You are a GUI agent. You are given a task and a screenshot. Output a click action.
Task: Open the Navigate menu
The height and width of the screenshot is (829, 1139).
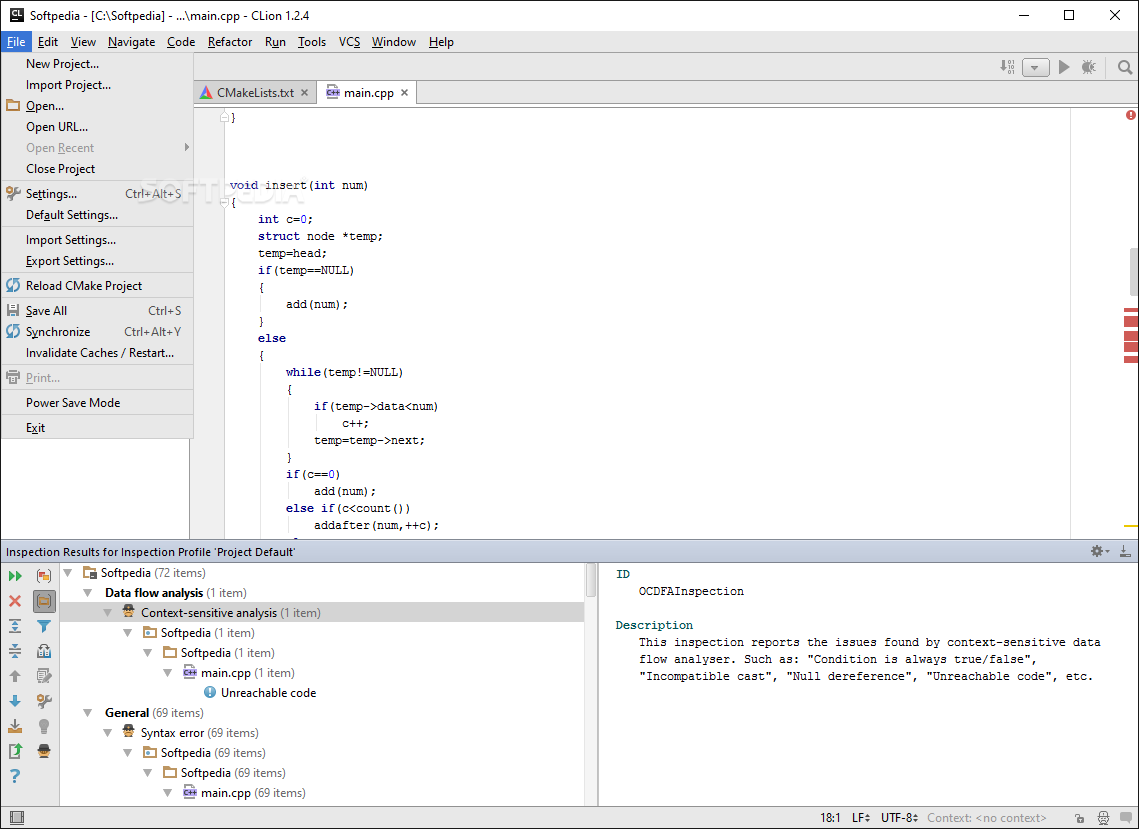click(131, 42)
